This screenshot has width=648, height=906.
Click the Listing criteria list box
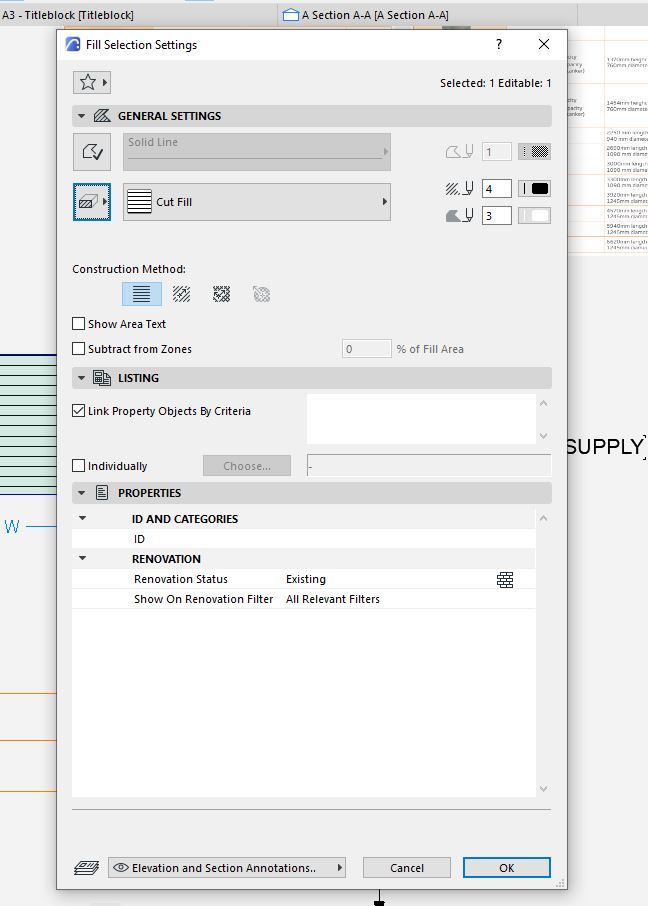(421, 419)
